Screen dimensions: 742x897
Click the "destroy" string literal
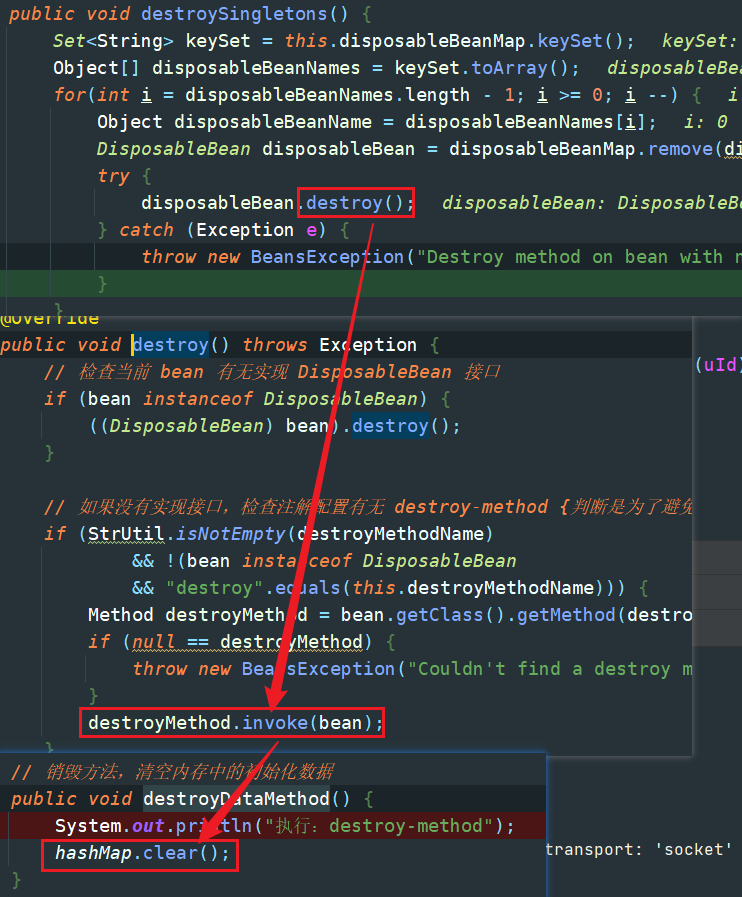pyautogui.click(x=205, y=588)
